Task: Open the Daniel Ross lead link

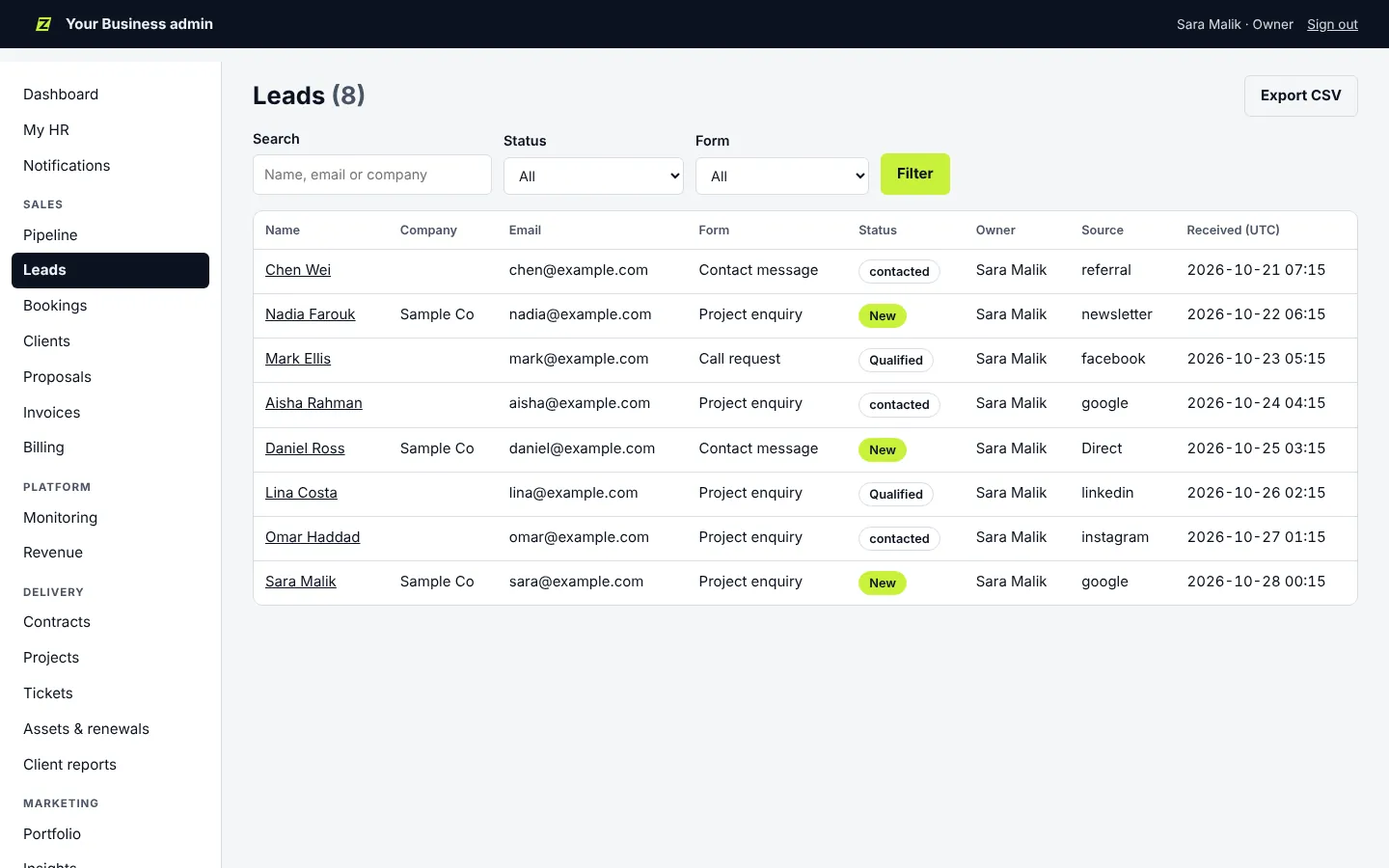Action: point(305,448)
